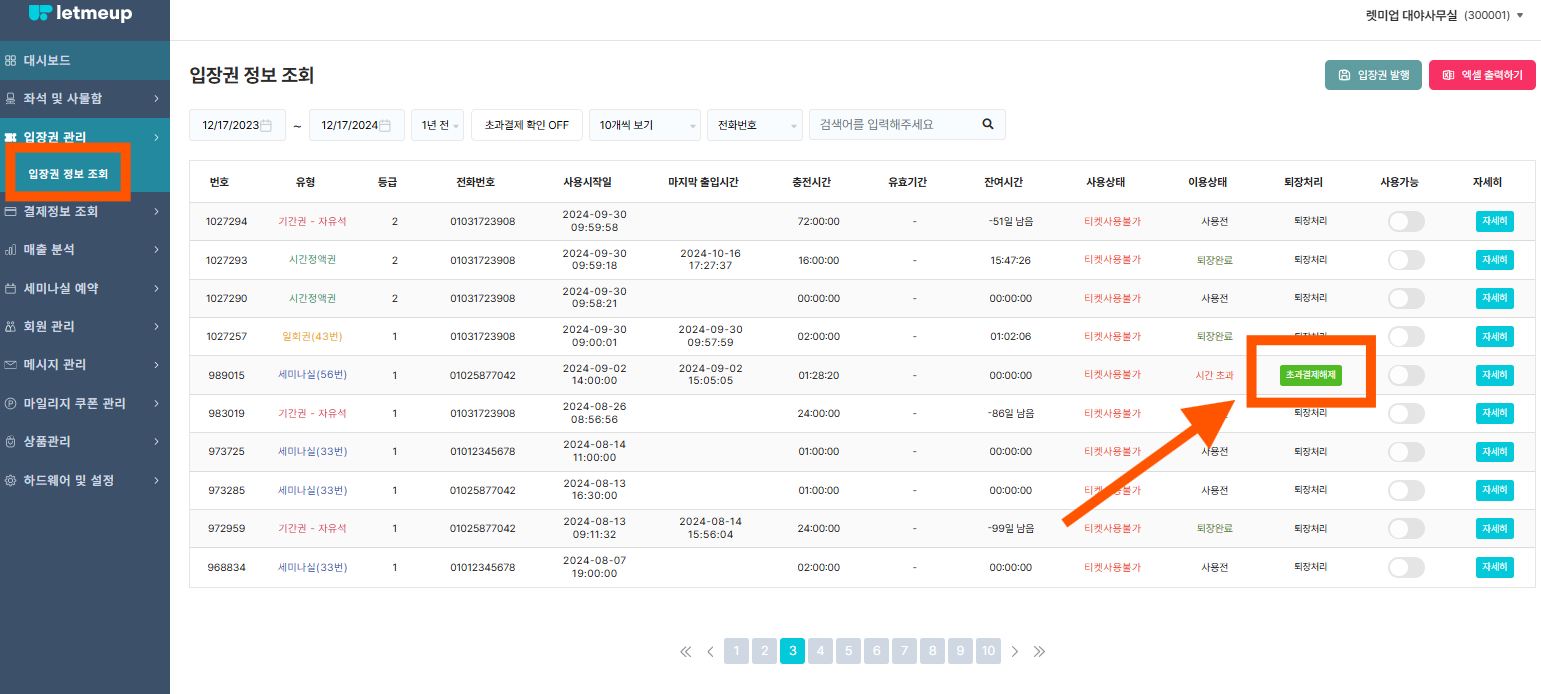Click the message management envelope icon
The image size is (1541, 694).
point(10,365)
